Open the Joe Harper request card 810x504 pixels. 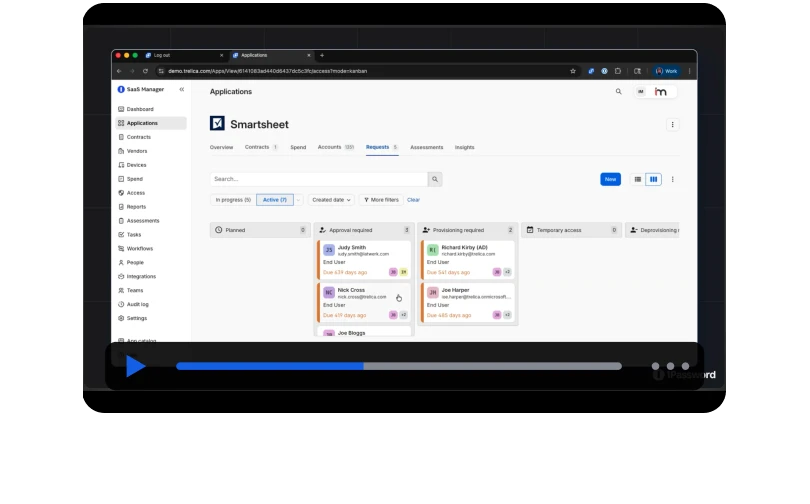(468, 303)
